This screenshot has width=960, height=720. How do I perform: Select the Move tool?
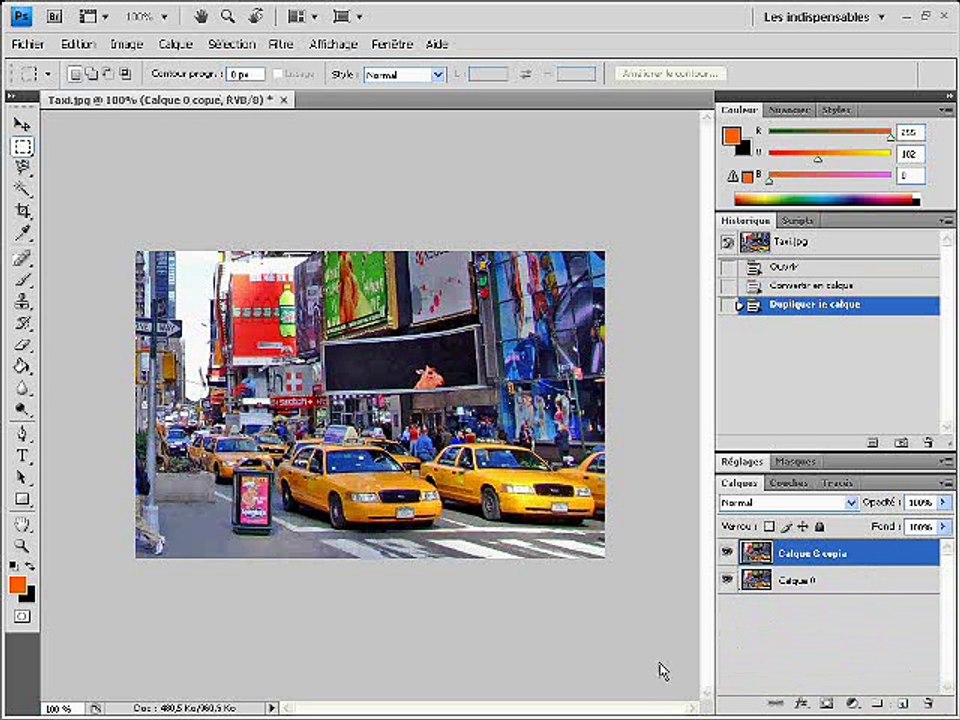click(22, 124)
